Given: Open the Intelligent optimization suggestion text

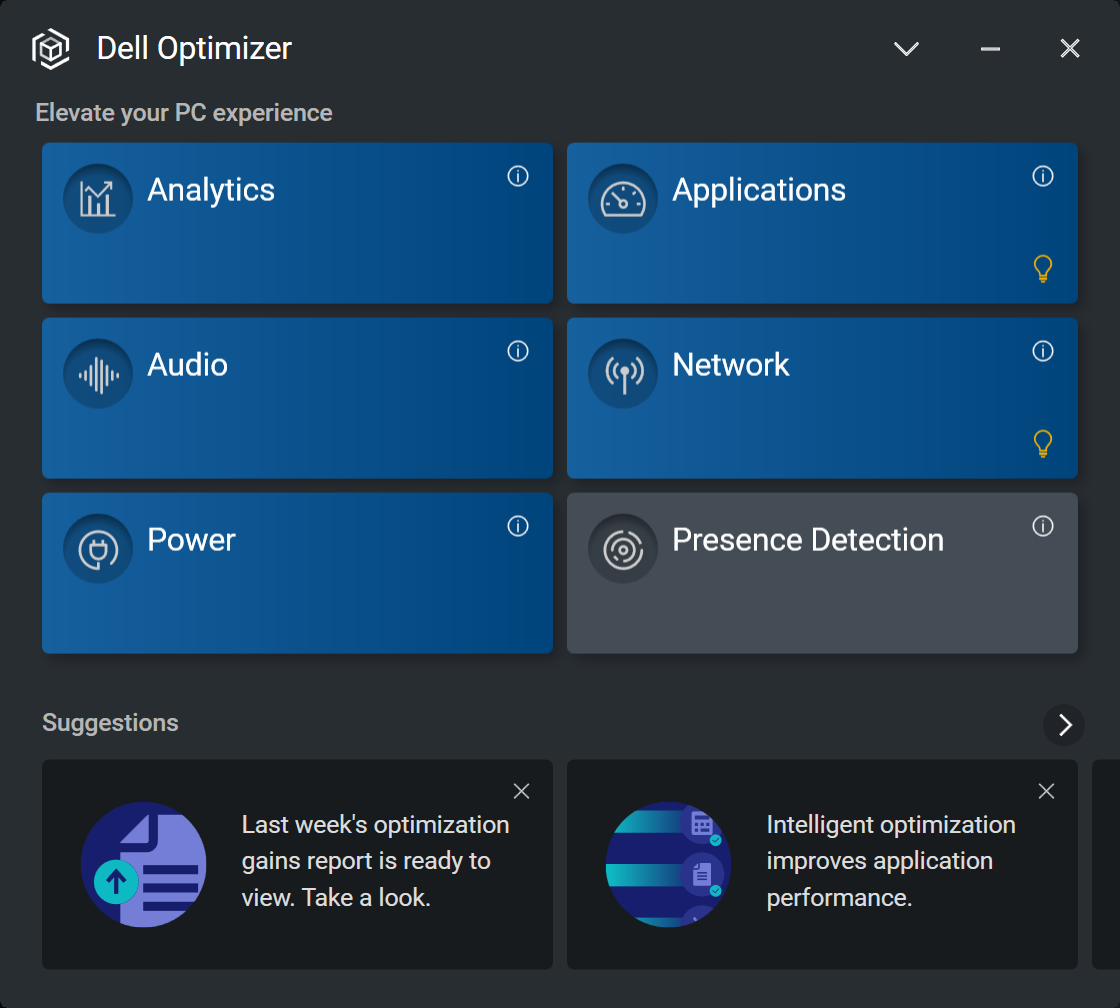Looking at the screenshot, I should coord(890,861).
